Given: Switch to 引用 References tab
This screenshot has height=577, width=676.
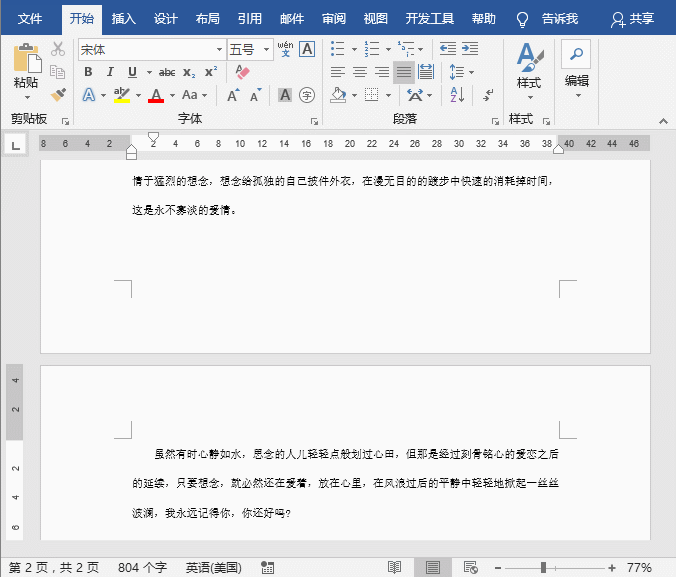Looking at the screenshot, I should point(250,19).
